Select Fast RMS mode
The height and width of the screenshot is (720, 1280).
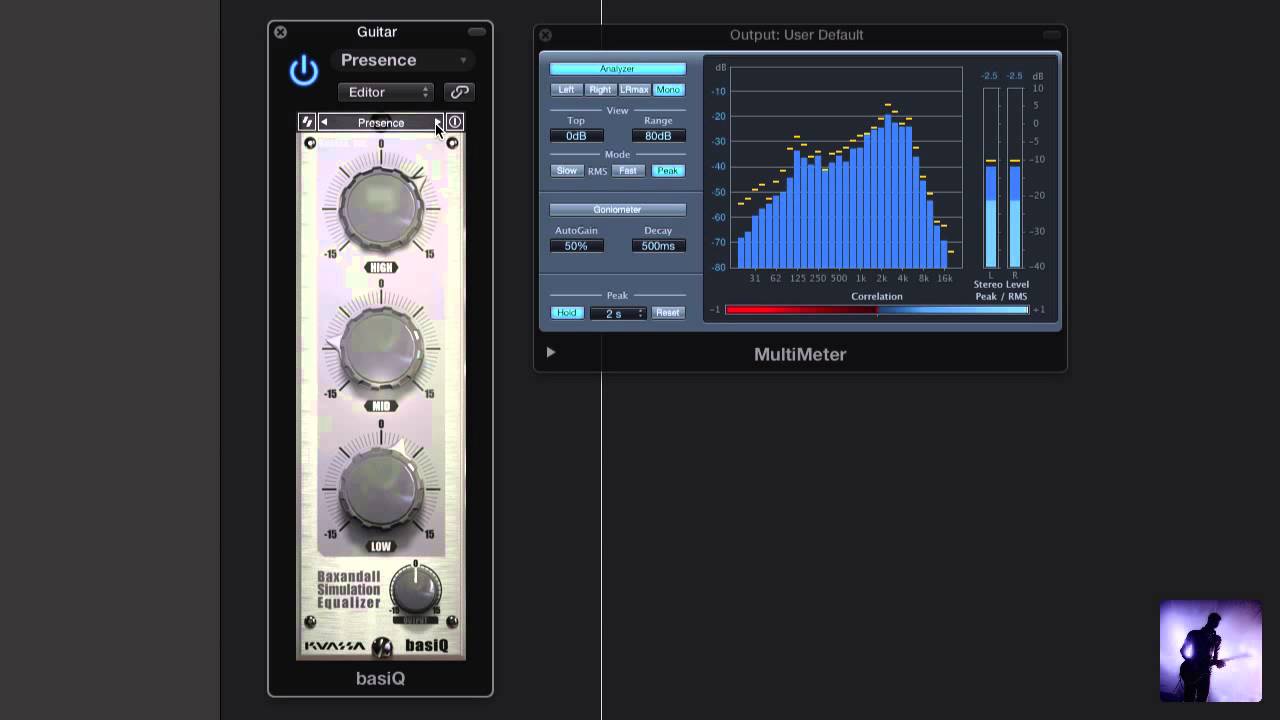627,171
